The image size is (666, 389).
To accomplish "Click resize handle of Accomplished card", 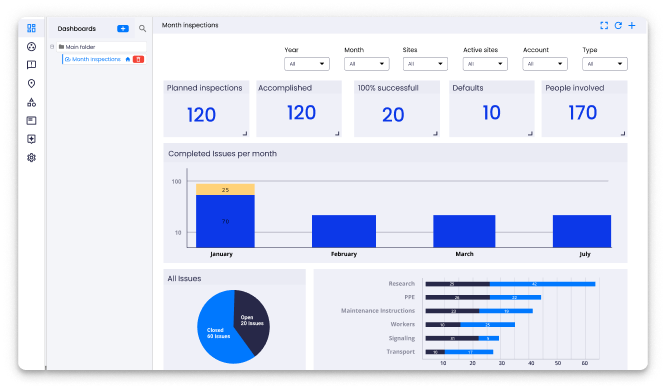I will tap(338, 133).
